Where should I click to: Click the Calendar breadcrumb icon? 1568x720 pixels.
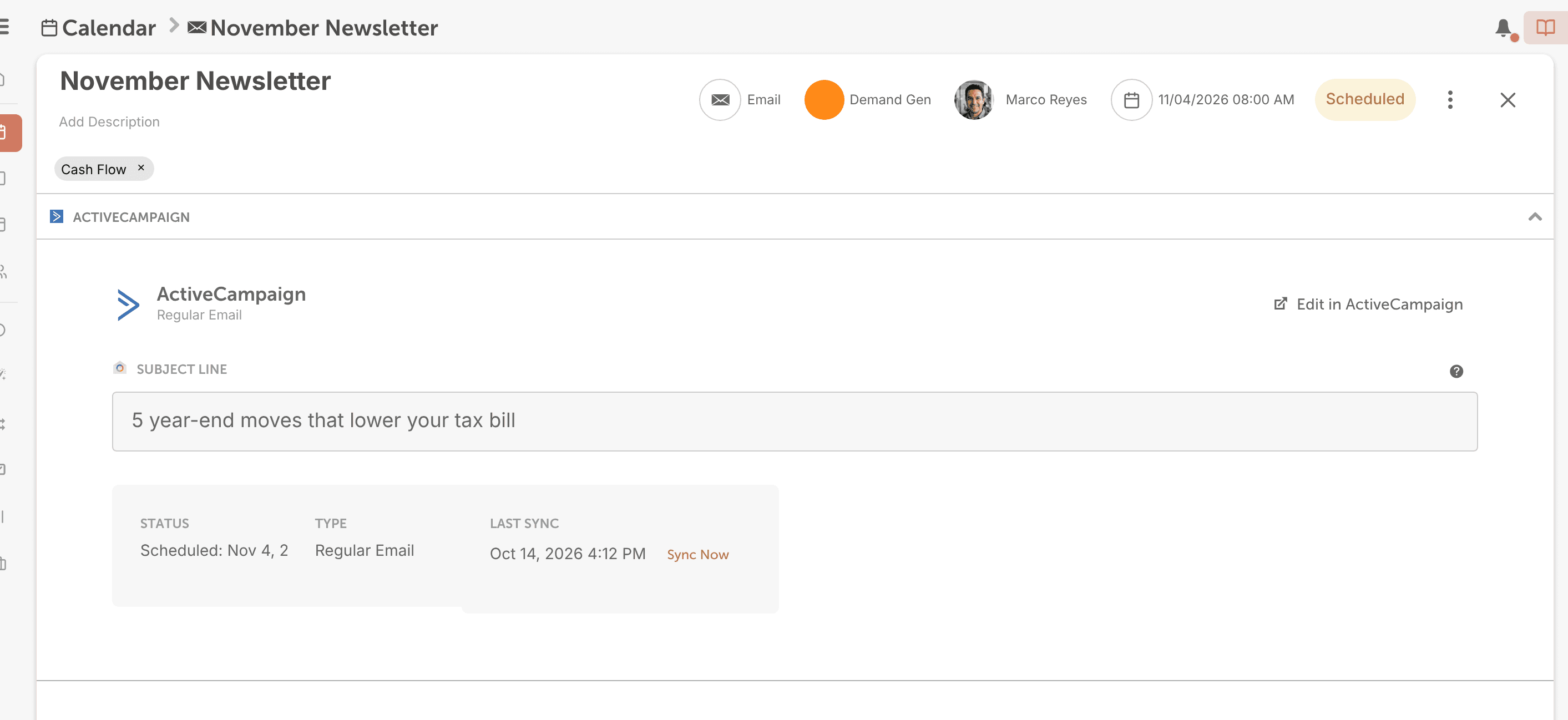click(49, 28)
